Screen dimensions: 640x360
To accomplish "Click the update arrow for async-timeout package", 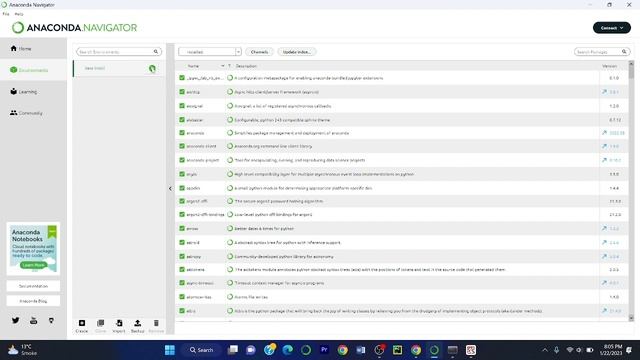I will click(604, 282).
